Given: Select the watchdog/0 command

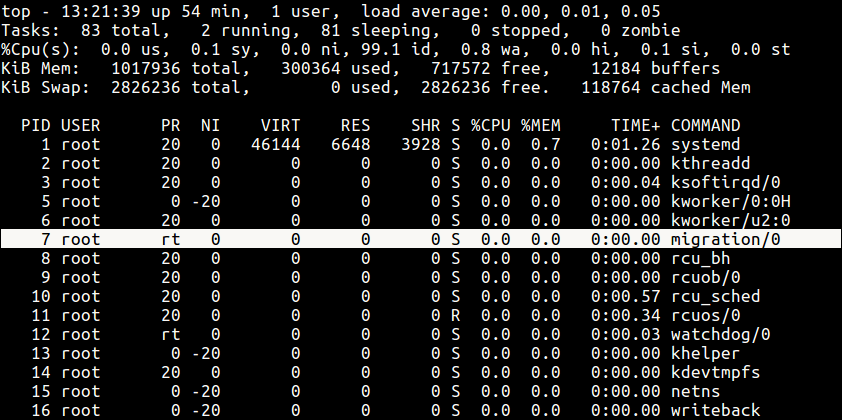Looking at the screenshot, I should 720,334.
